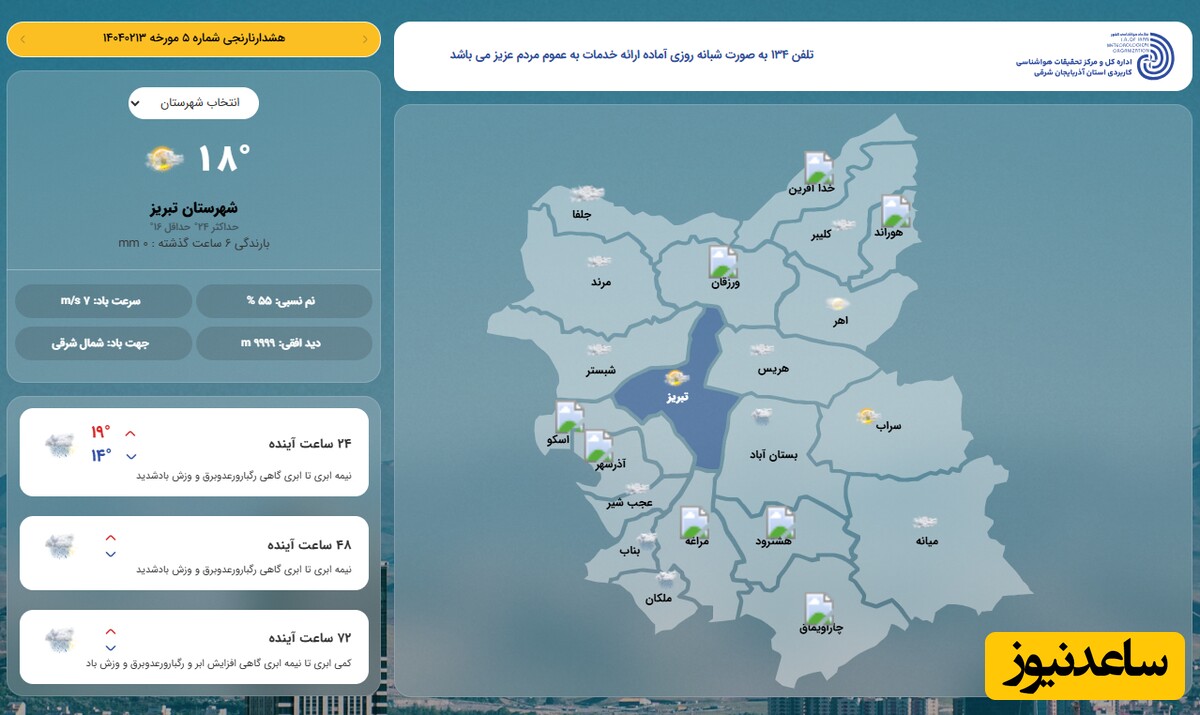1200x715 pixels.
Task: Click the Heris county label on map
Action: (x=773, y=369)
